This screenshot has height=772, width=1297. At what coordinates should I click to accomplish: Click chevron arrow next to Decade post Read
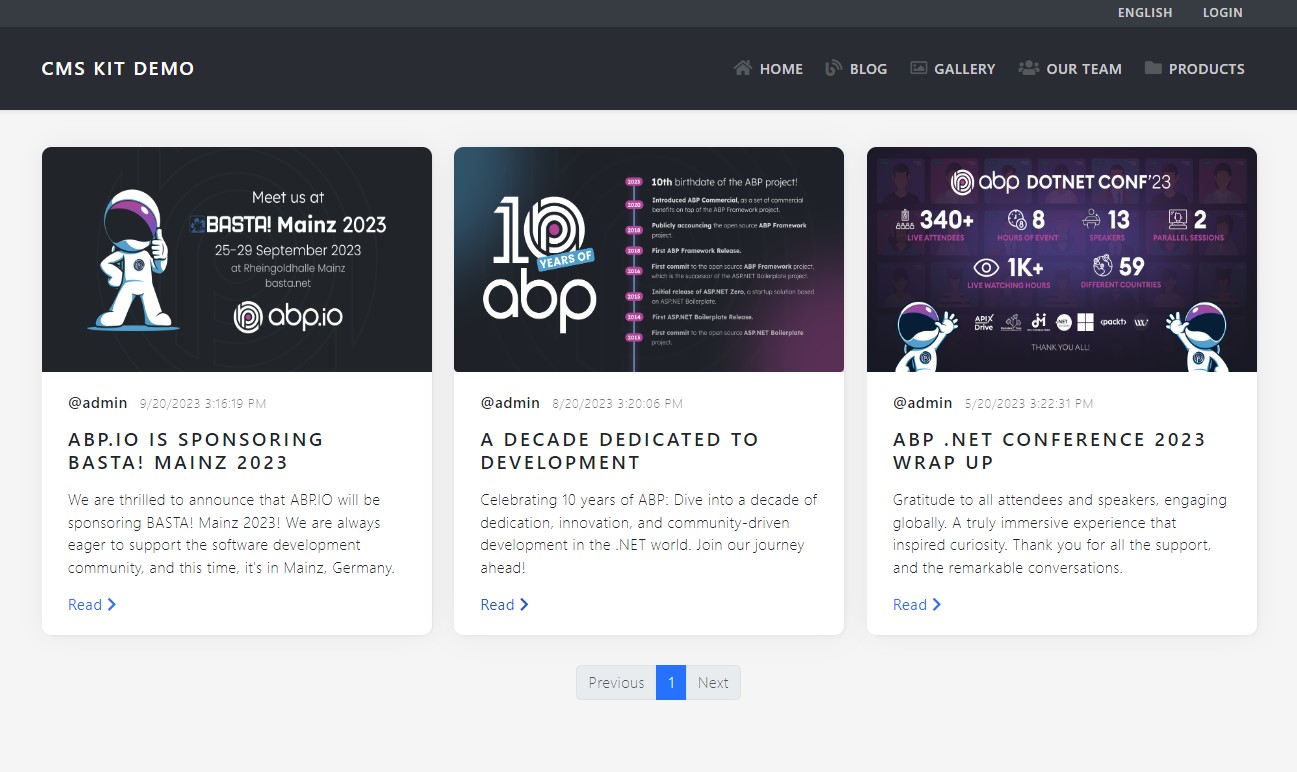(x=524, y=604)
